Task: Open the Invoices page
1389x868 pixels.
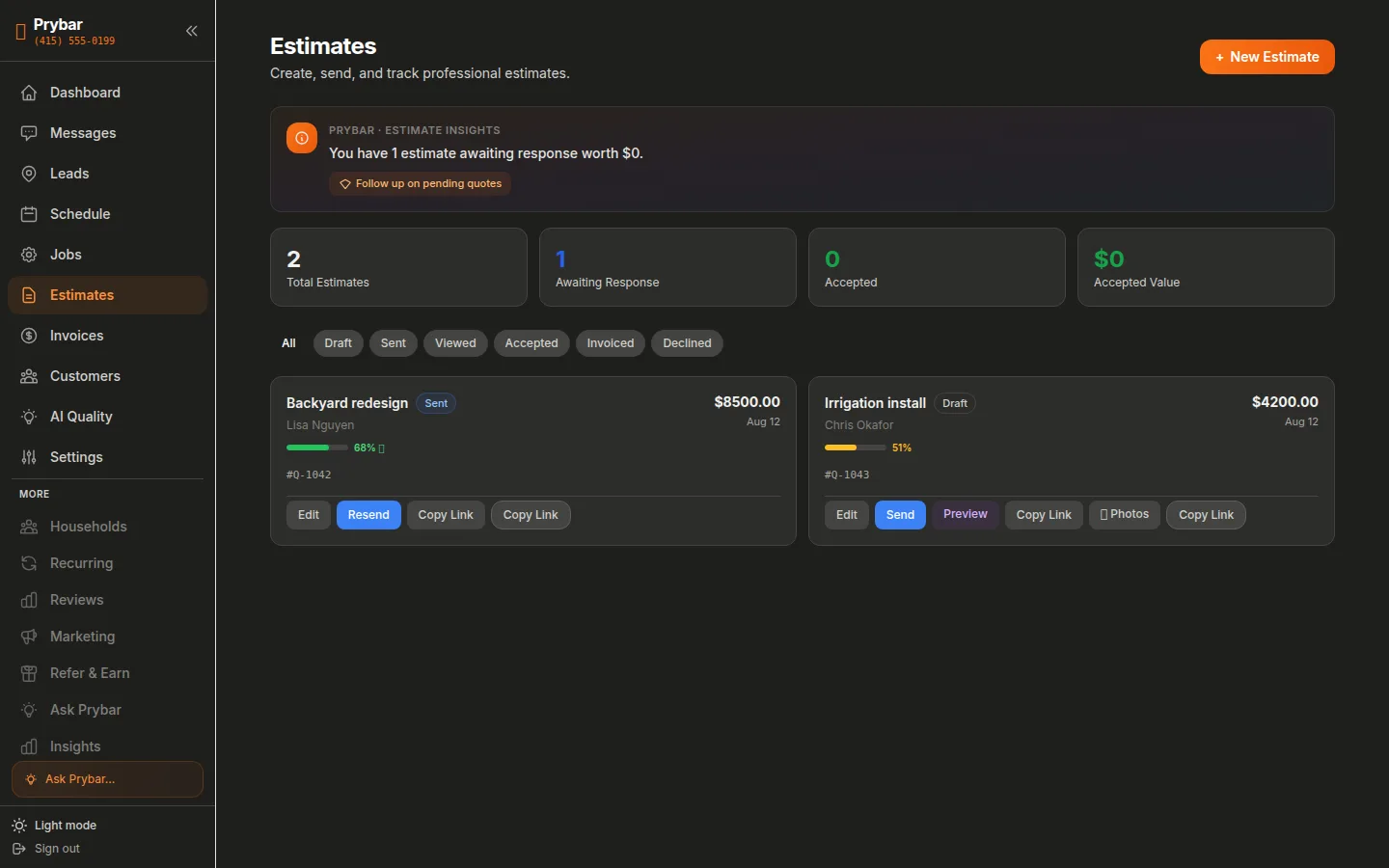Action: 108,336
